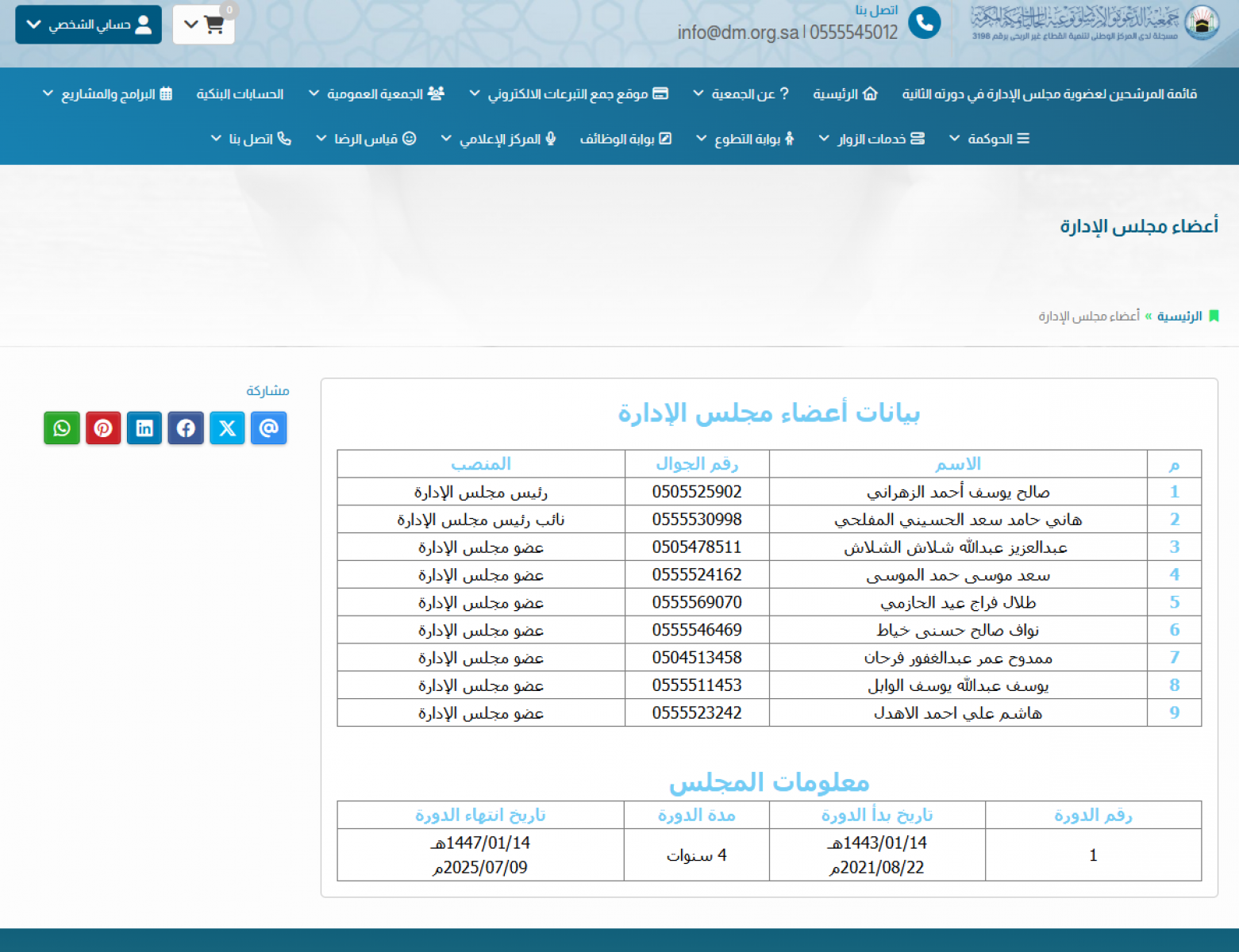1239x952 pixels.
Task: Click the phone icon اتصل بنا menu
Action: pos(284,139)
